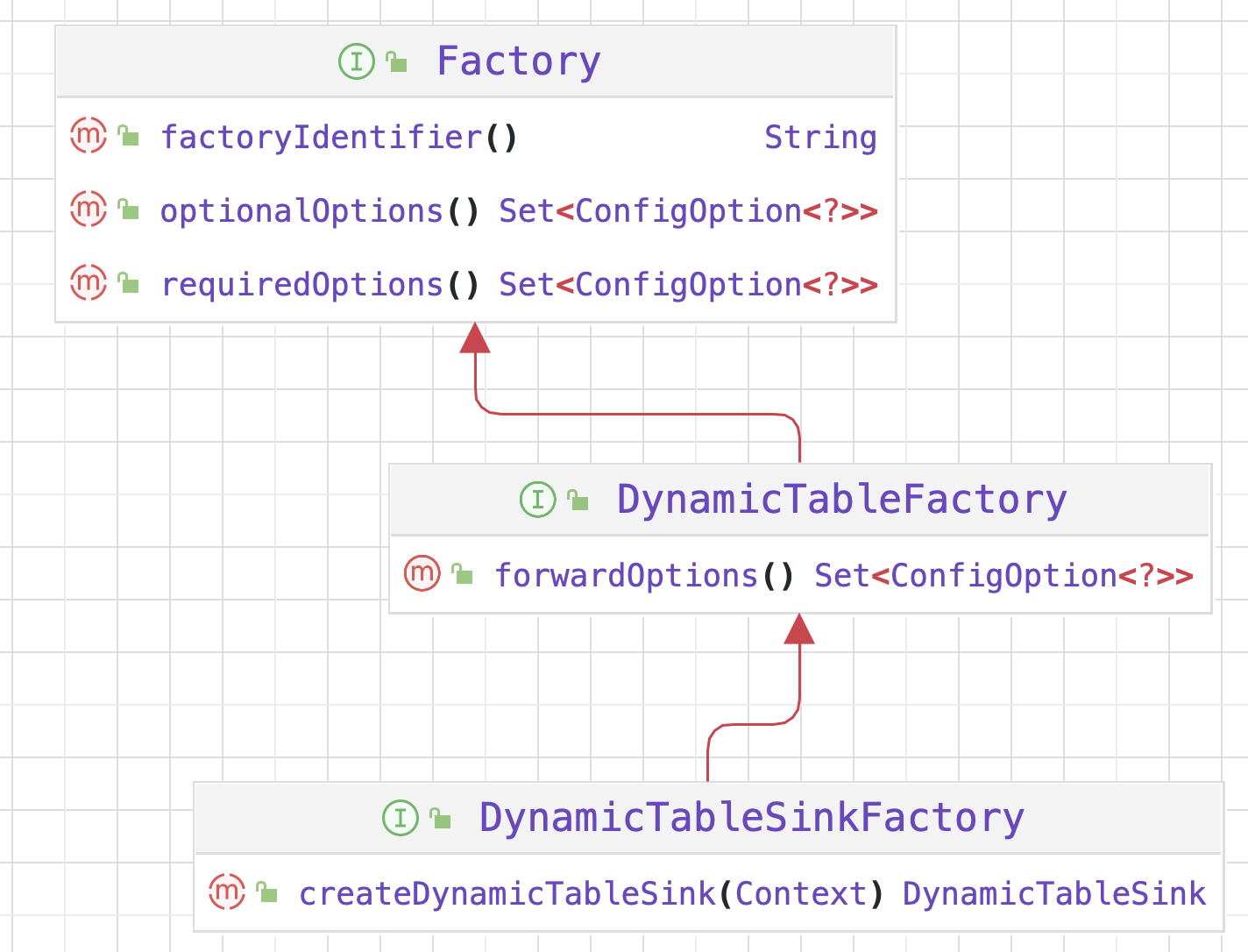
Task: Select the optionalOptions() method name
Action: pyautogui.click(x=320, y=211)
